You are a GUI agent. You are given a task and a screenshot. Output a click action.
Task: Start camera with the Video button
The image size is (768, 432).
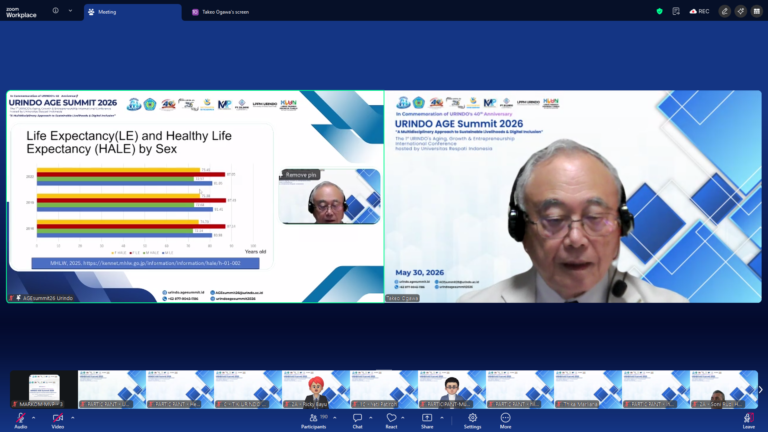pyautogui.click(x=58, y=420)
